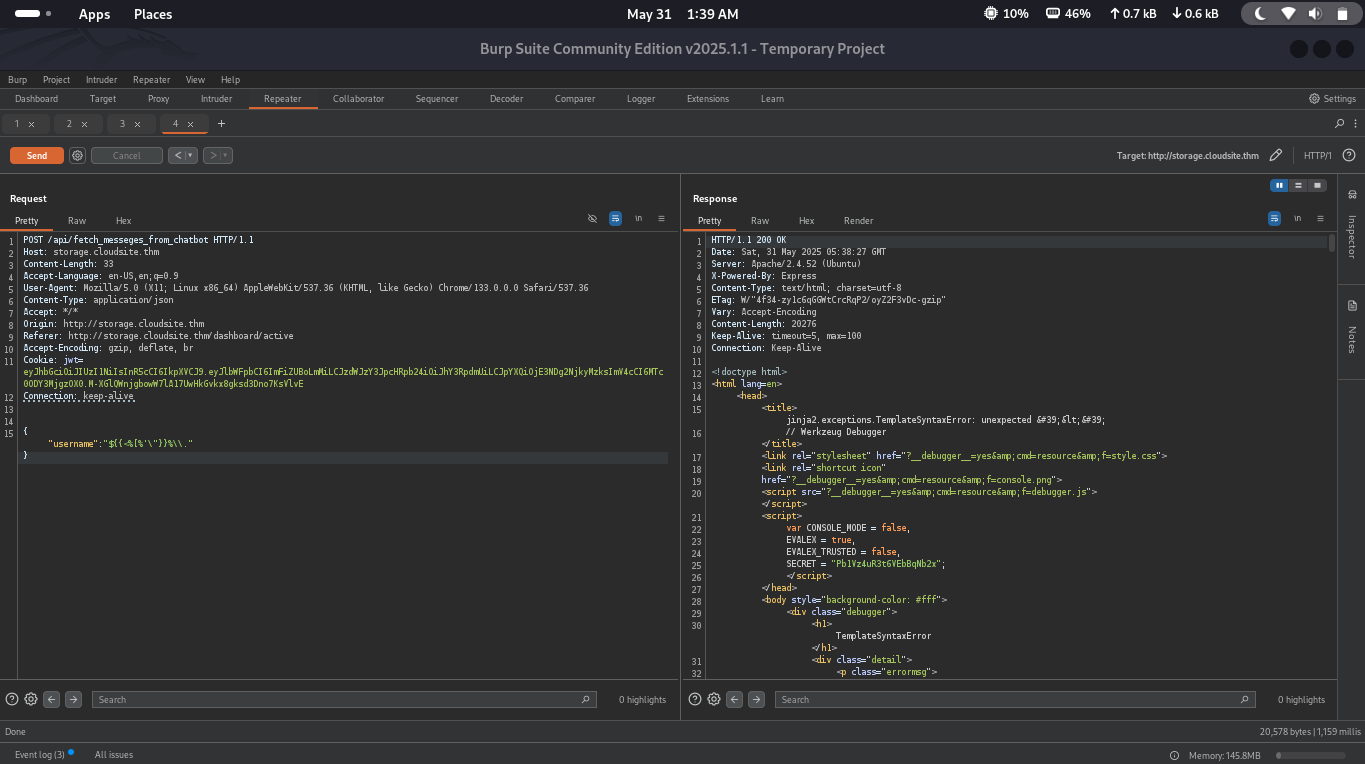This screenshot has height=764, width=1365.
Task: Select HTTP/1 protocol toggle
Action: tap(1317, 155)
